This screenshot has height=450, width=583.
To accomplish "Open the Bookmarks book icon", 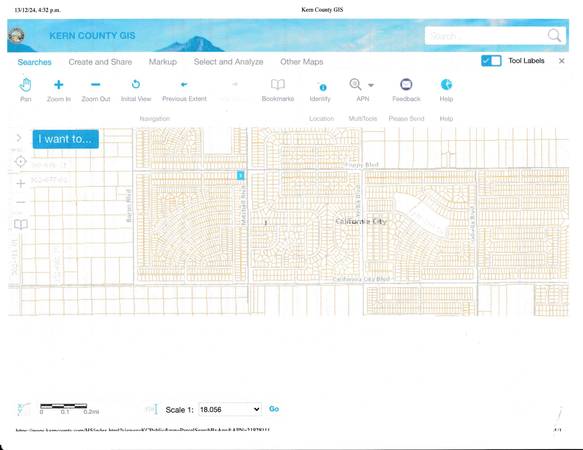I will coord(278,85).
